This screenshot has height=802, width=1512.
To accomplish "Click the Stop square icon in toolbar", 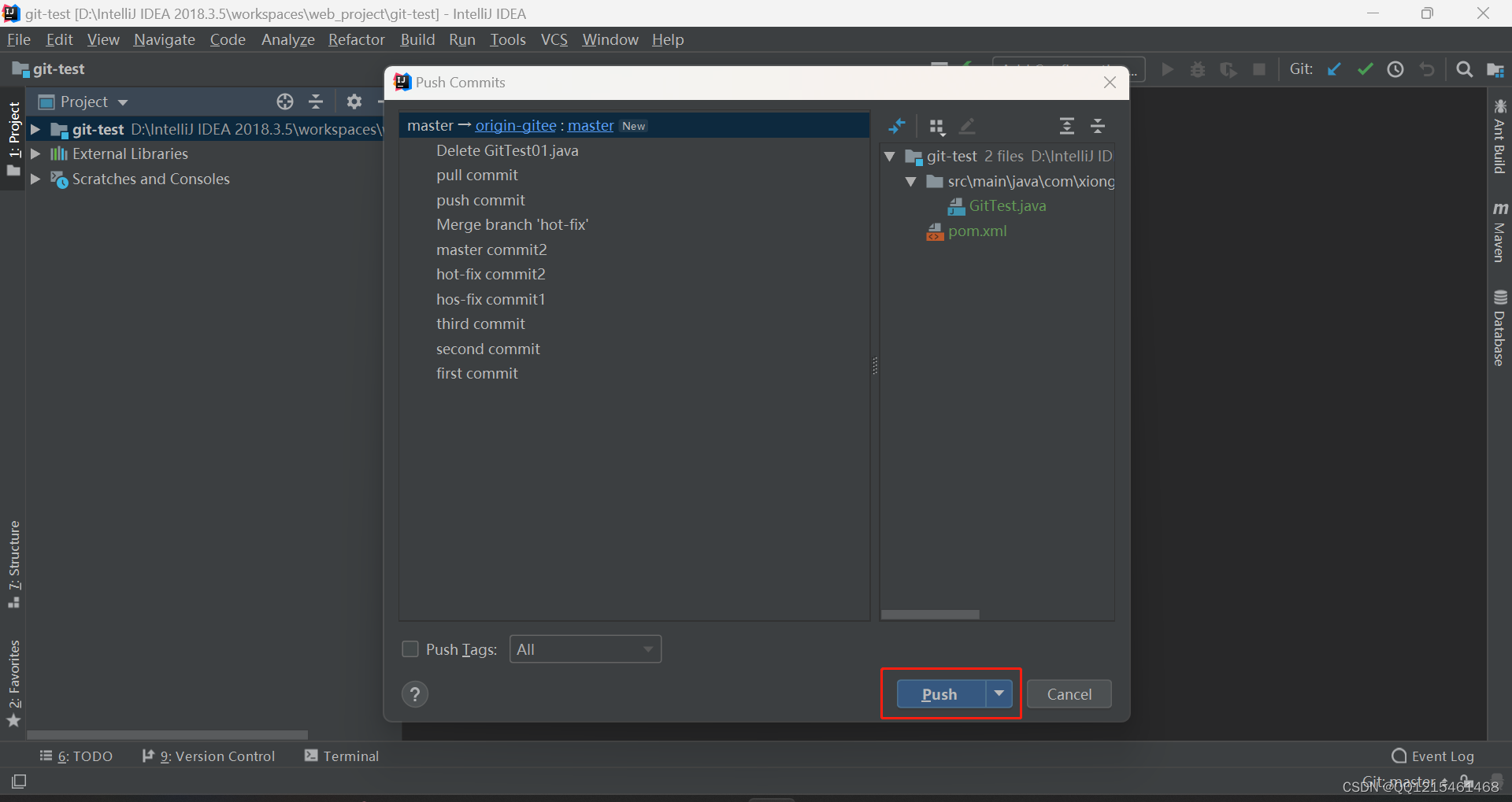I will (1259, 69).
